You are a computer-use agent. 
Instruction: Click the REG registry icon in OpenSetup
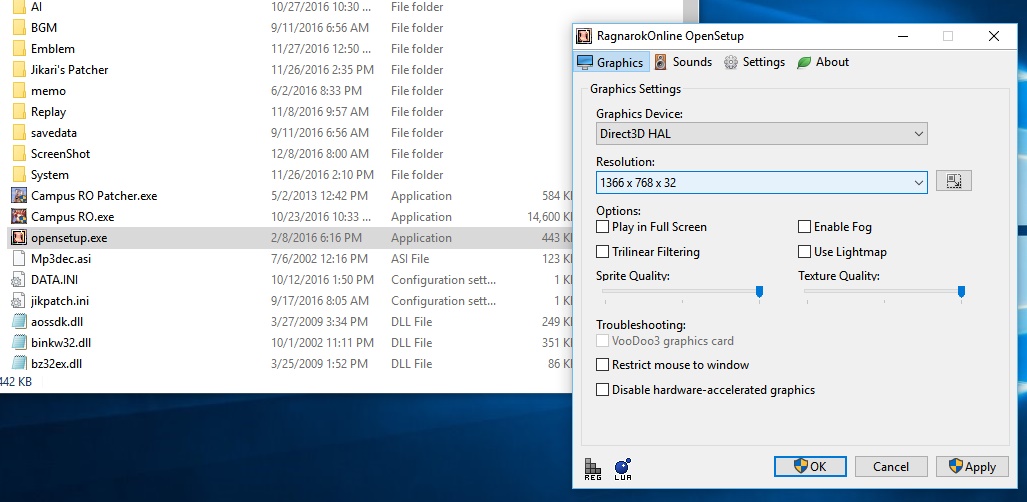click(592, 469)
